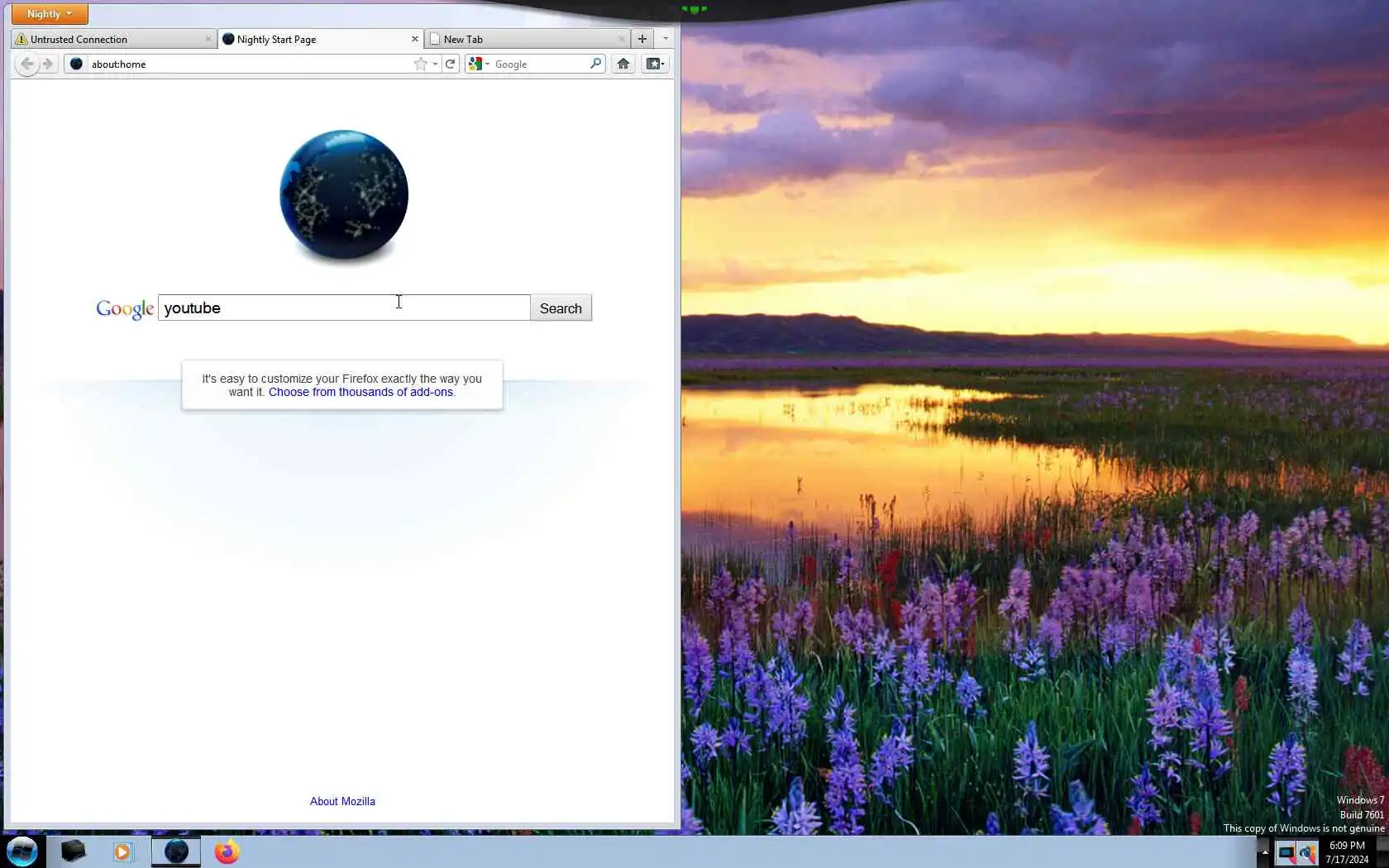Launch Windows Media Player from the taskbar
The width and height of the screenshot is (1389, 868).
tap(122, 851)
